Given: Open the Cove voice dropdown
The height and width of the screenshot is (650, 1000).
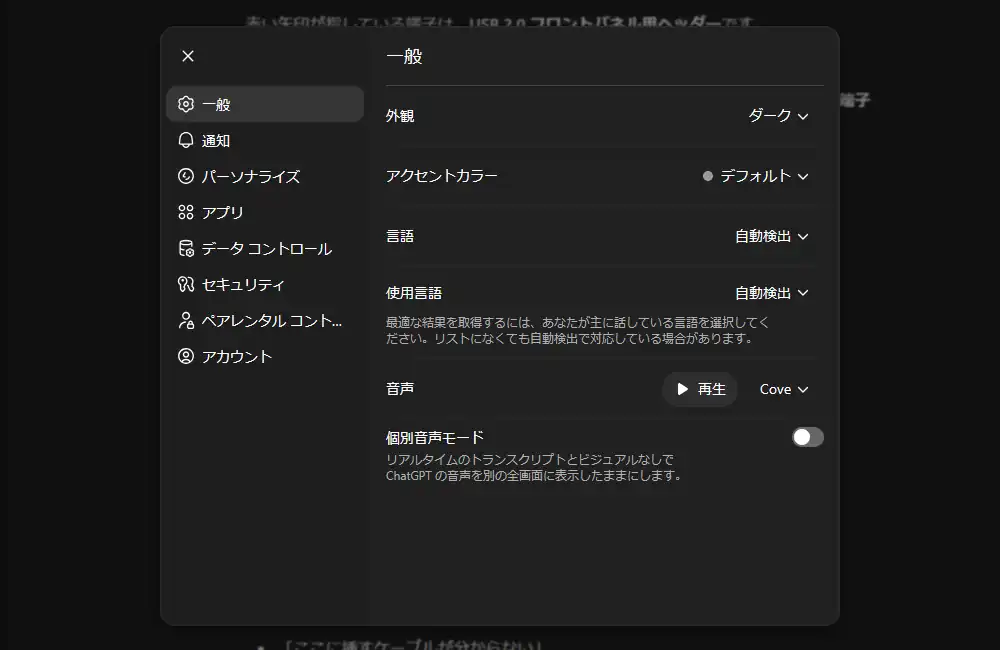Looking at the screenshot, I should tap(782, 389).
